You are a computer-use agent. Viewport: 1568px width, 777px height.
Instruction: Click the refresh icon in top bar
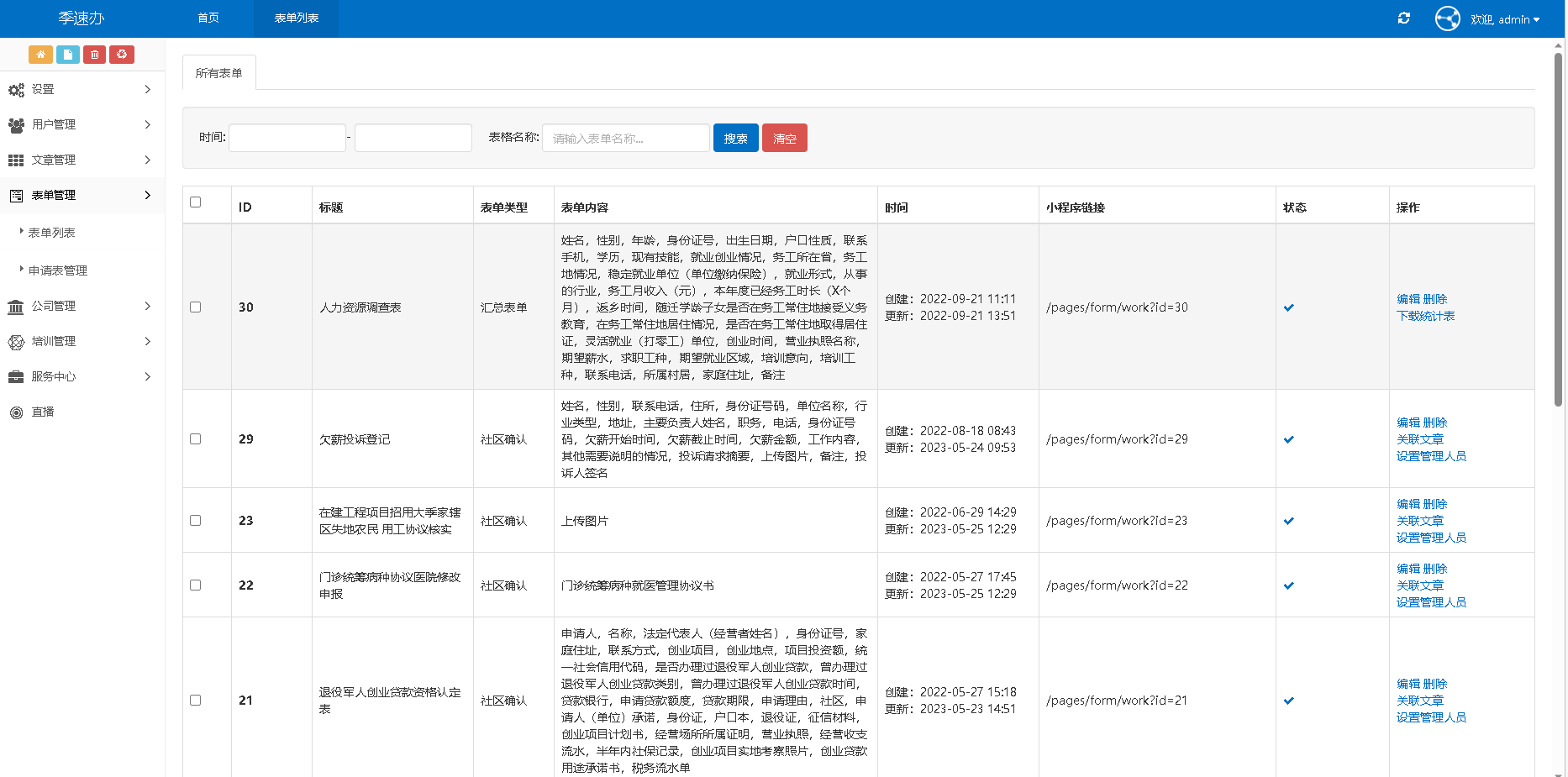[1403, 18]
